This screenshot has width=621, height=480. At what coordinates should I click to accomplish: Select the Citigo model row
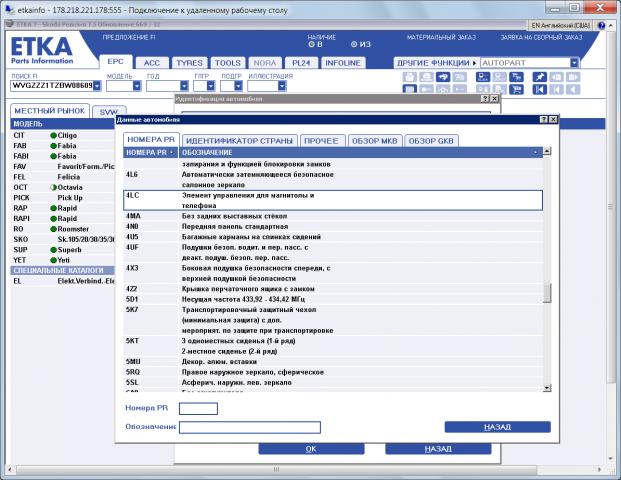[63, 135]
